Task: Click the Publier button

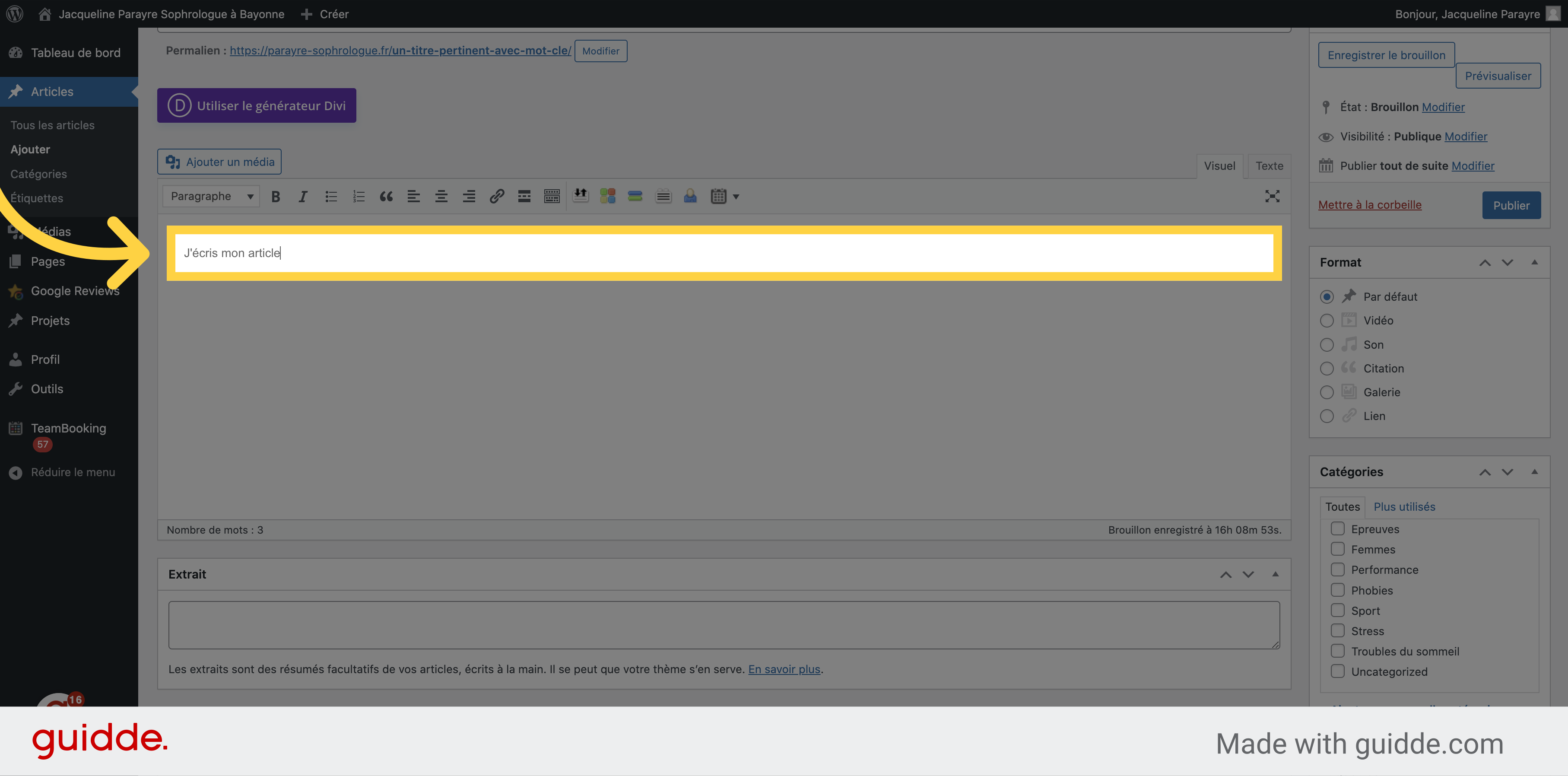Action: [x=1510, y=205]
